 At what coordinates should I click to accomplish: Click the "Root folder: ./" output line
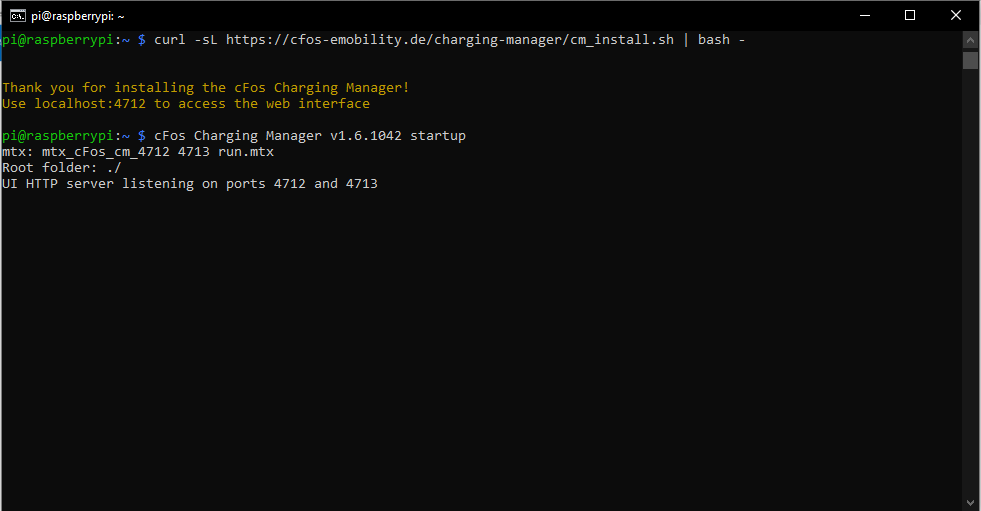pyautogui.click(x=62, y=168)
